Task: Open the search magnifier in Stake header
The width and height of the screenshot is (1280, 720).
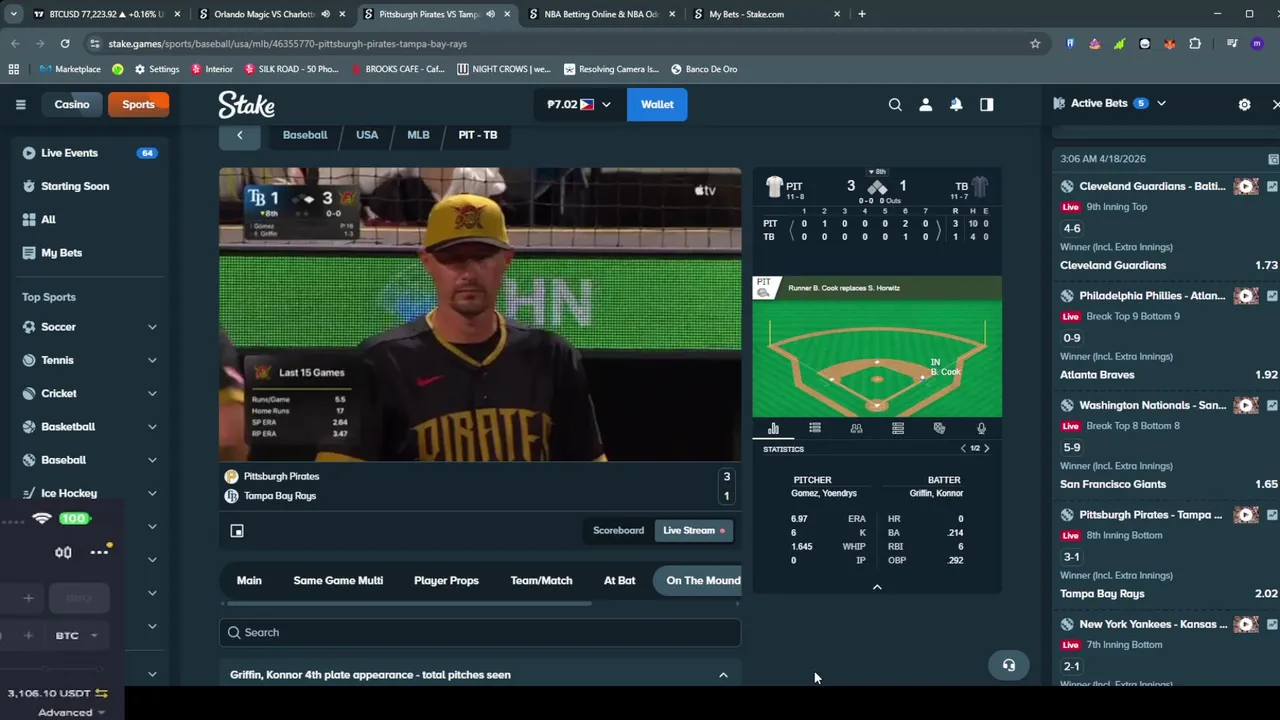Action: pyautogui.click(x=895, y=104)
